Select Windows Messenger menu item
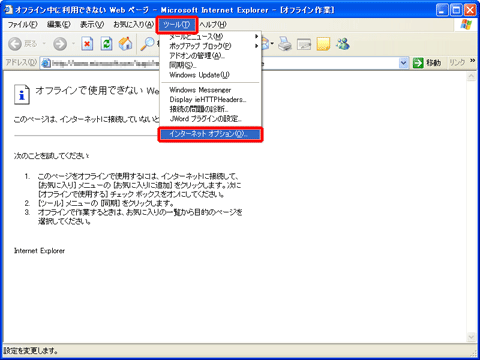Screen dimensions: 480x360 [209, 90]
